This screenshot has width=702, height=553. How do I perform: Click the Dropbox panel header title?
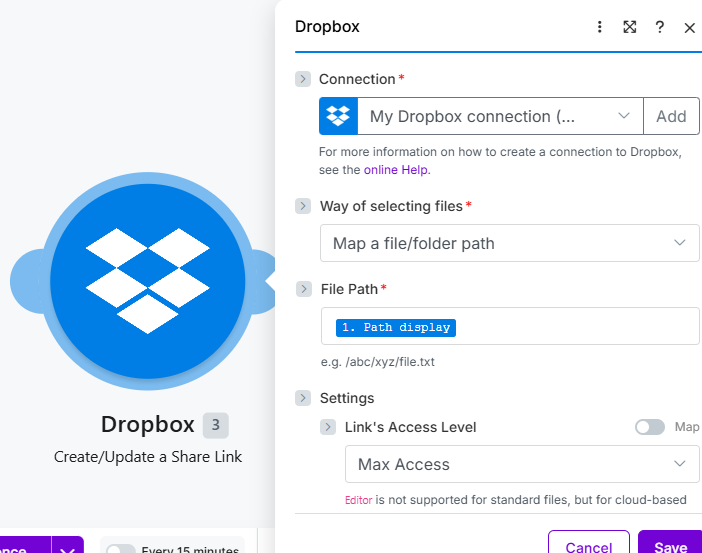pyautogui.click(x=327, y=26)
